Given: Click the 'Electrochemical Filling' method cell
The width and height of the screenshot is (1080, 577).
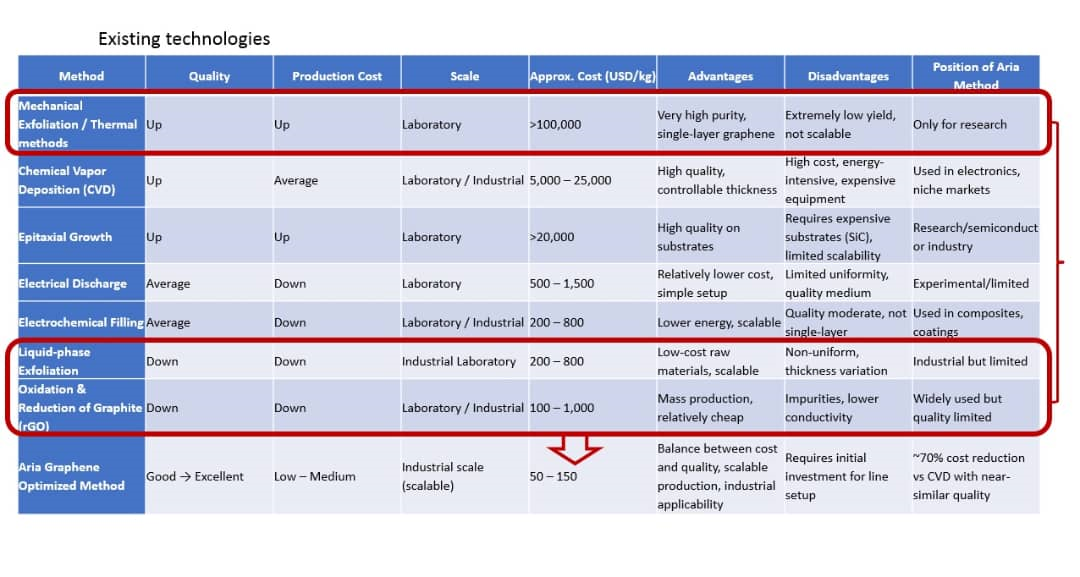Looking at the screenshot, I should point(81,322).
